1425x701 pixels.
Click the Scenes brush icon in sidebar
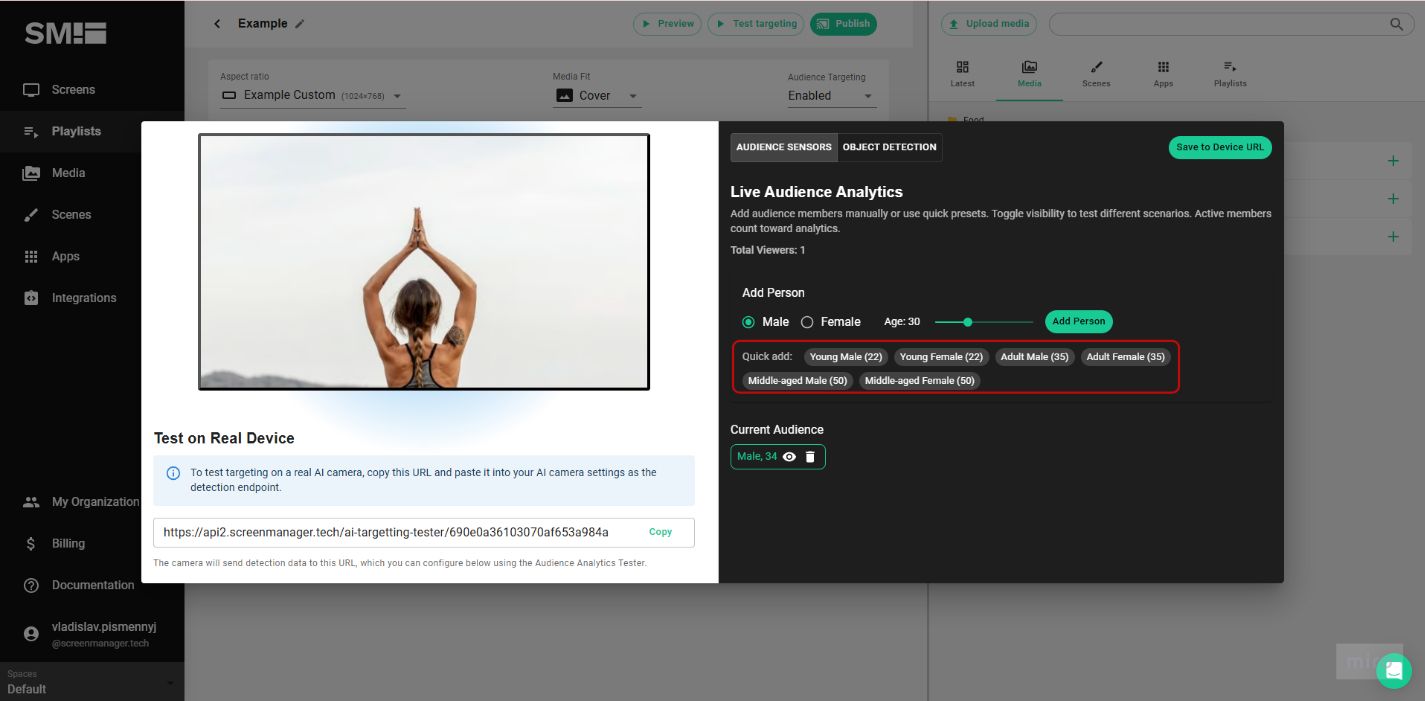point(31,214)
